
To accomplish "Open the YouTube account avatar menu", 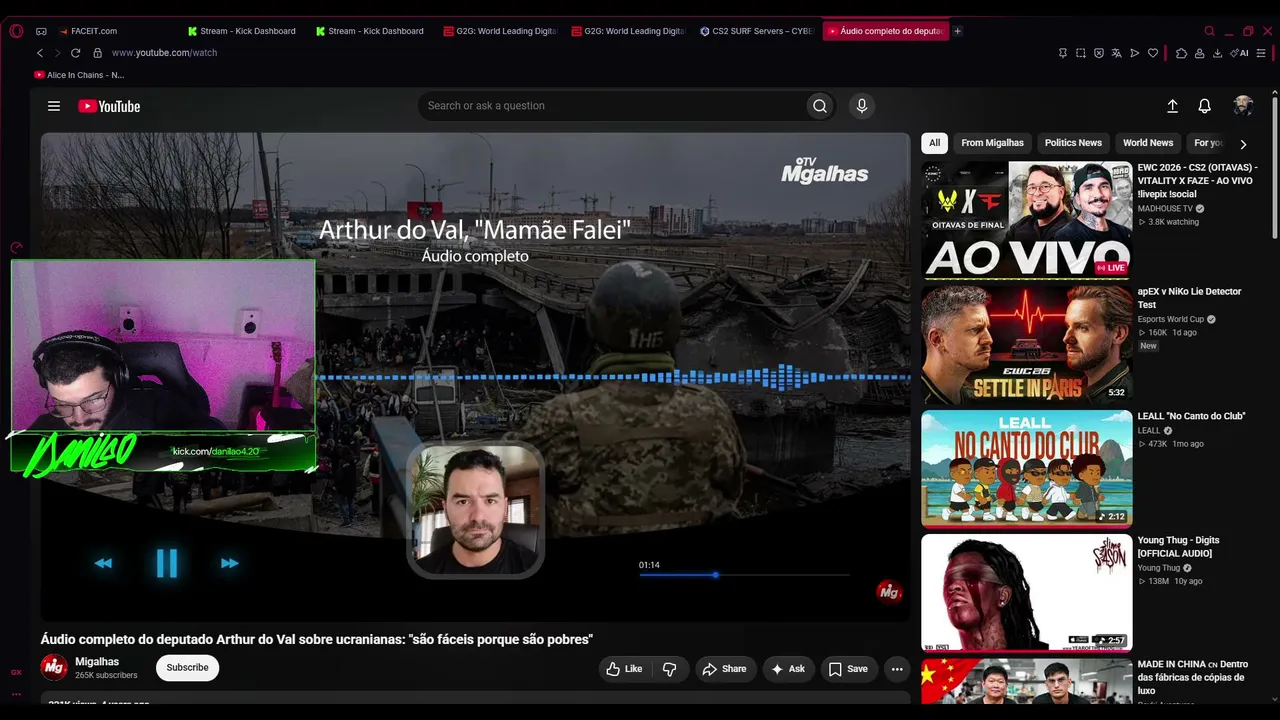I will [x=1243, y=106].
